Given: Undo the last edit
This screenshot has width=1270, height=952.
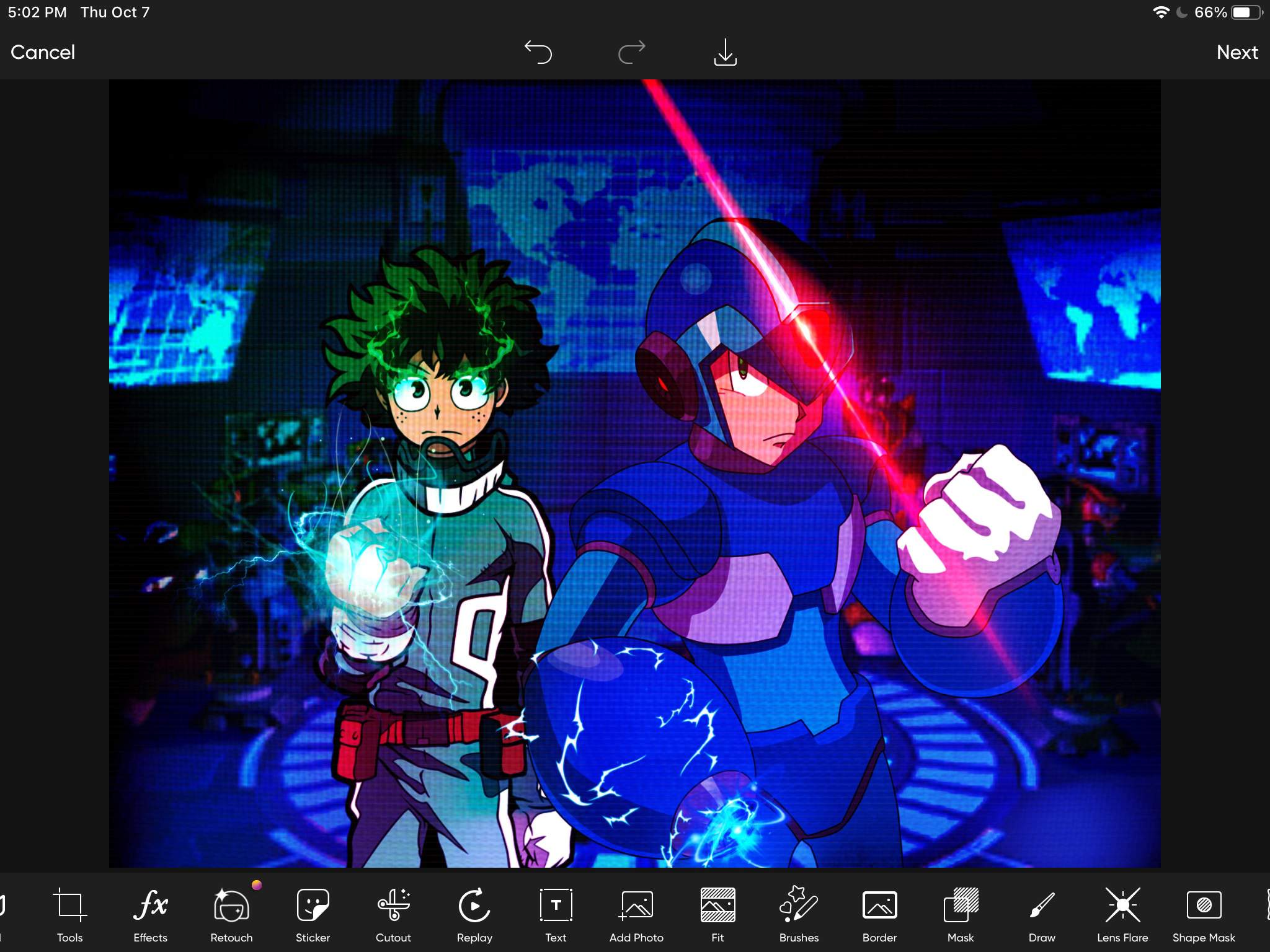Looking at the screenshot, I should 538,52.
